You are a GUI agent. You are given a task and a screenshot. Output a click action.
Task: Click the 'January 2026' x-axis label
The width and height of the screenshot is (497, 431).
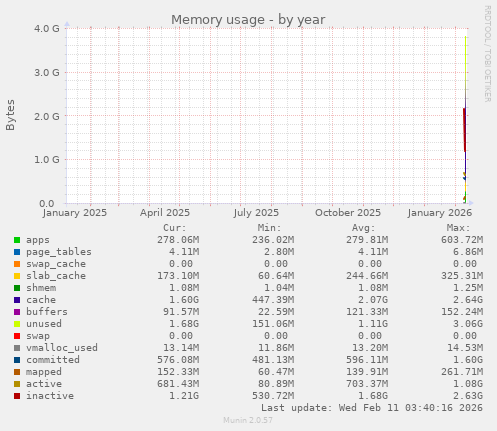coord(440,213)
